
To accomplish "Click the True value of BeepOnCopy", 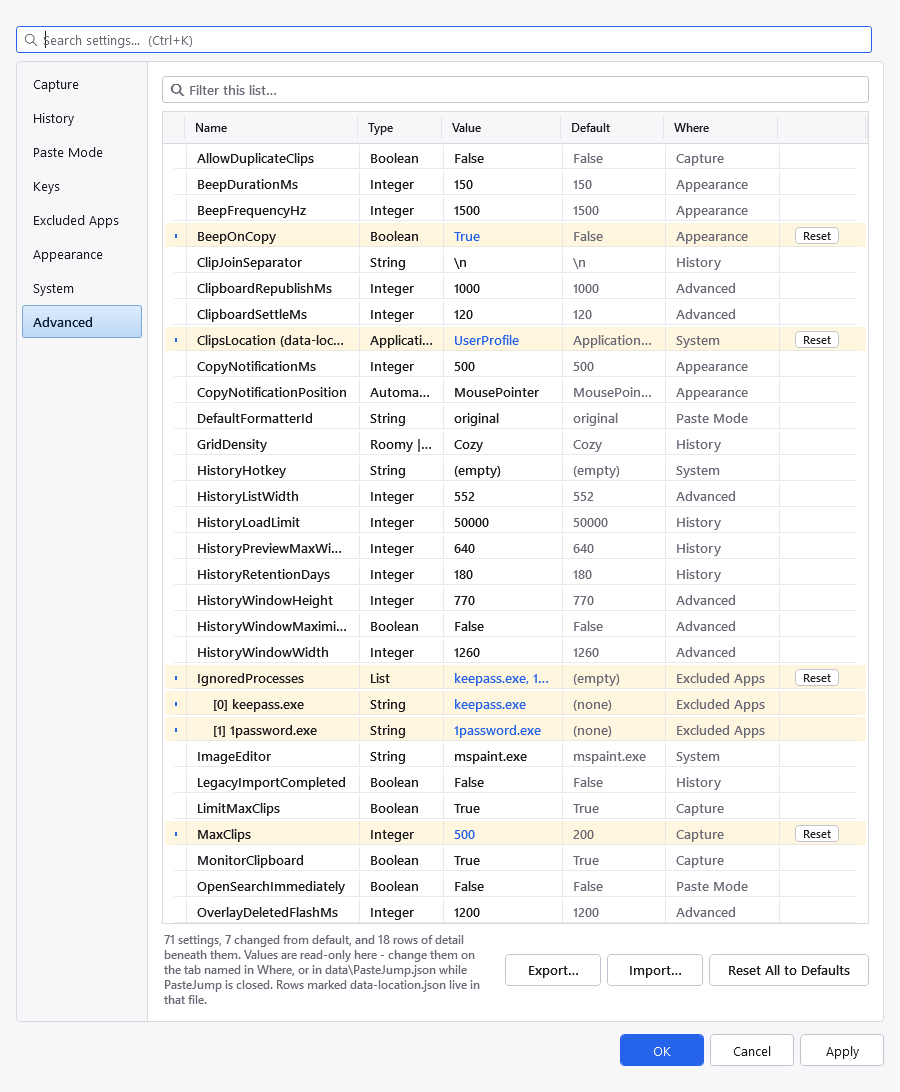I will click(467, 236).
